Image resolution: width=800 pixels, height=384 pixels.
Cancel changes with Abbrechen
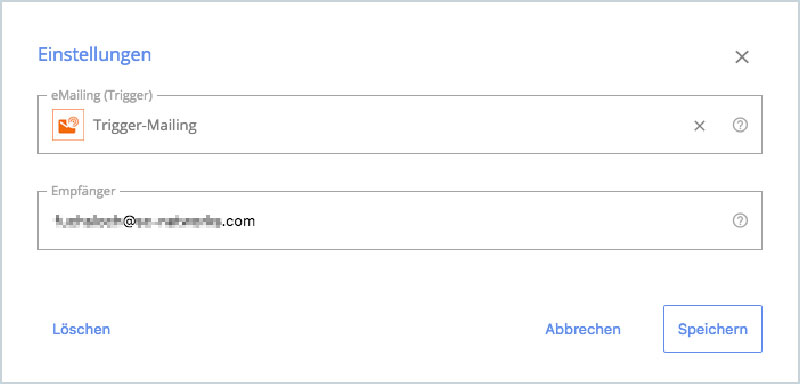583,329
